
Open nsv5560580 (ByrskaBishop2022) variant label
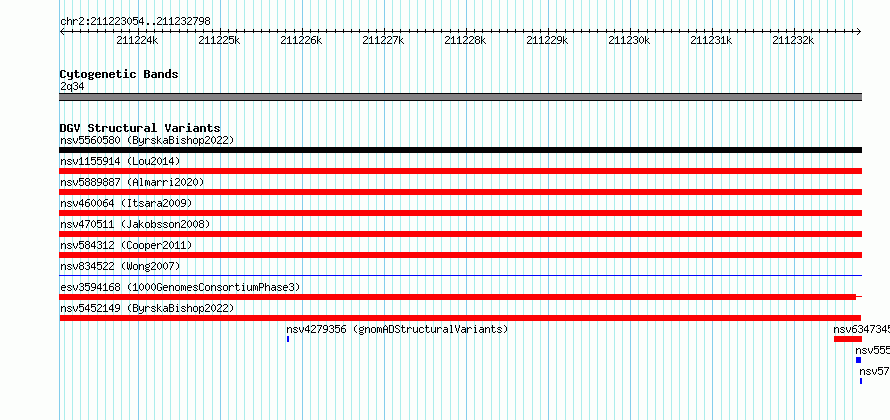coord(147,140)
